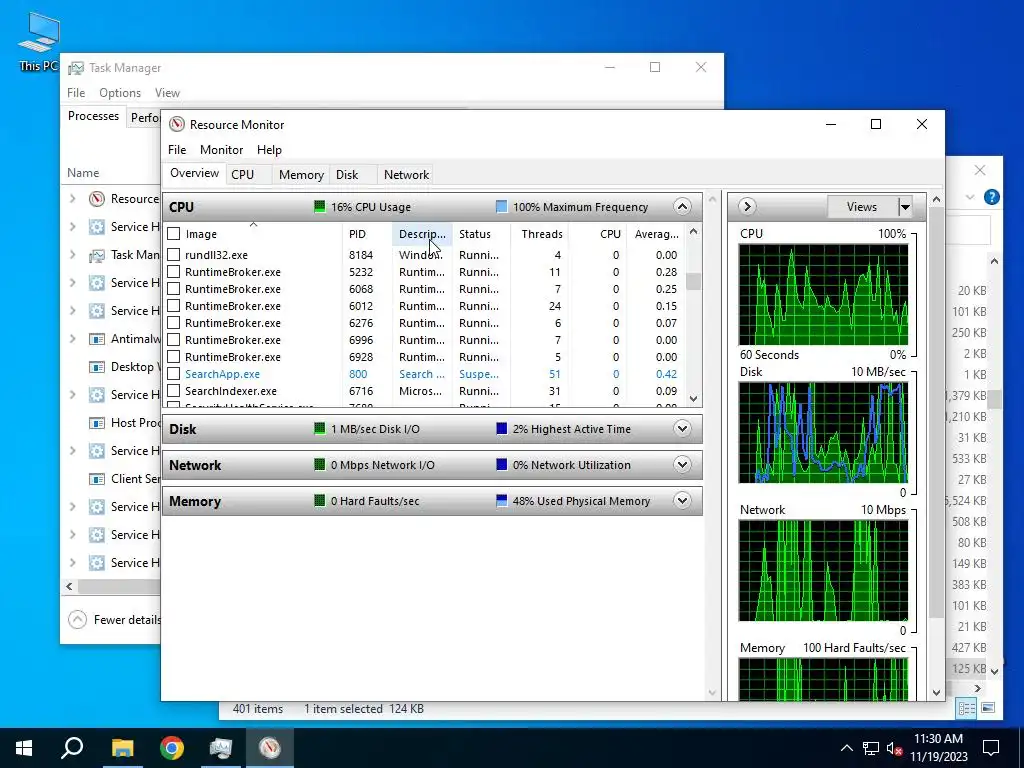This screenshot has height=768, width=1024.
Task: Click the gear icon of the first Service Host row
Action: click(x=97, y=227)
